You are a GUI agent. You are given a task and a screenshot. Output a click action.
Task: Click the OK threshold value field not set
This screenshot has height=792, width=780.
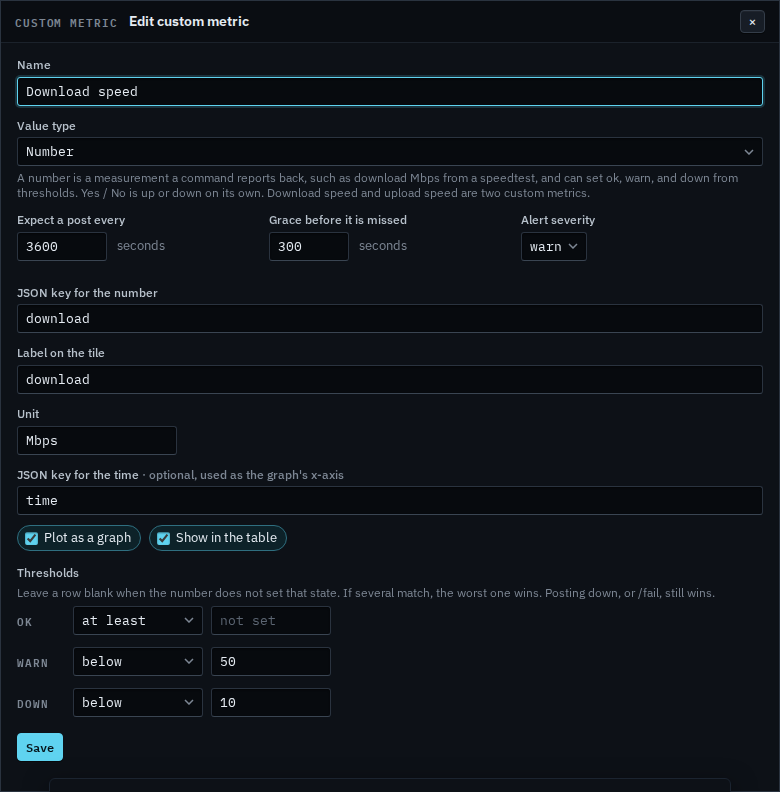(x=271, y=620)
